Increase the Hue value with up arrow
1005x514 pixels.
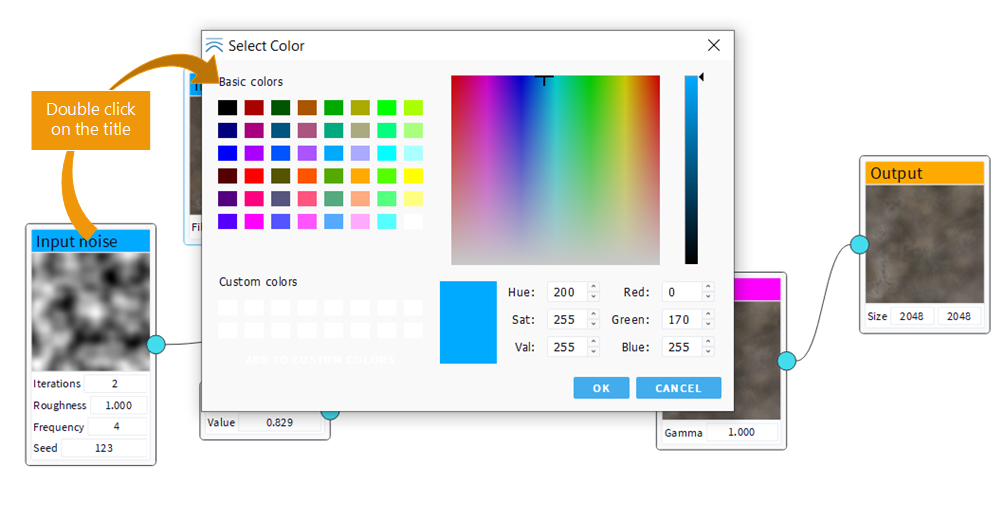click(594, 288)
